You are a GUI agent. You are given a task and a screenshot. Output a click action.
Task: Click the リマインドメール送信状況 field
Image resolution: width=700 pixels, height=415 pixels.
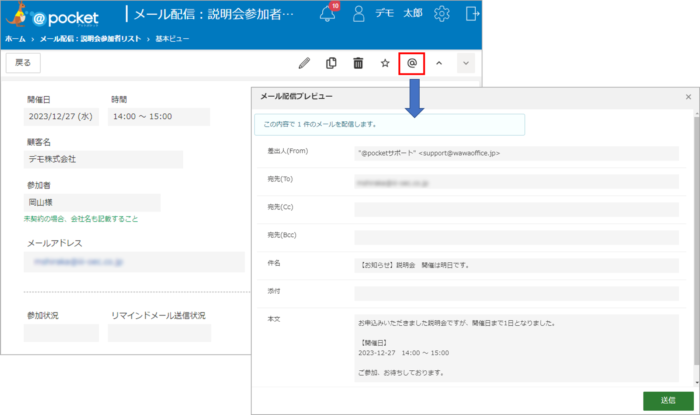[159, 333]
